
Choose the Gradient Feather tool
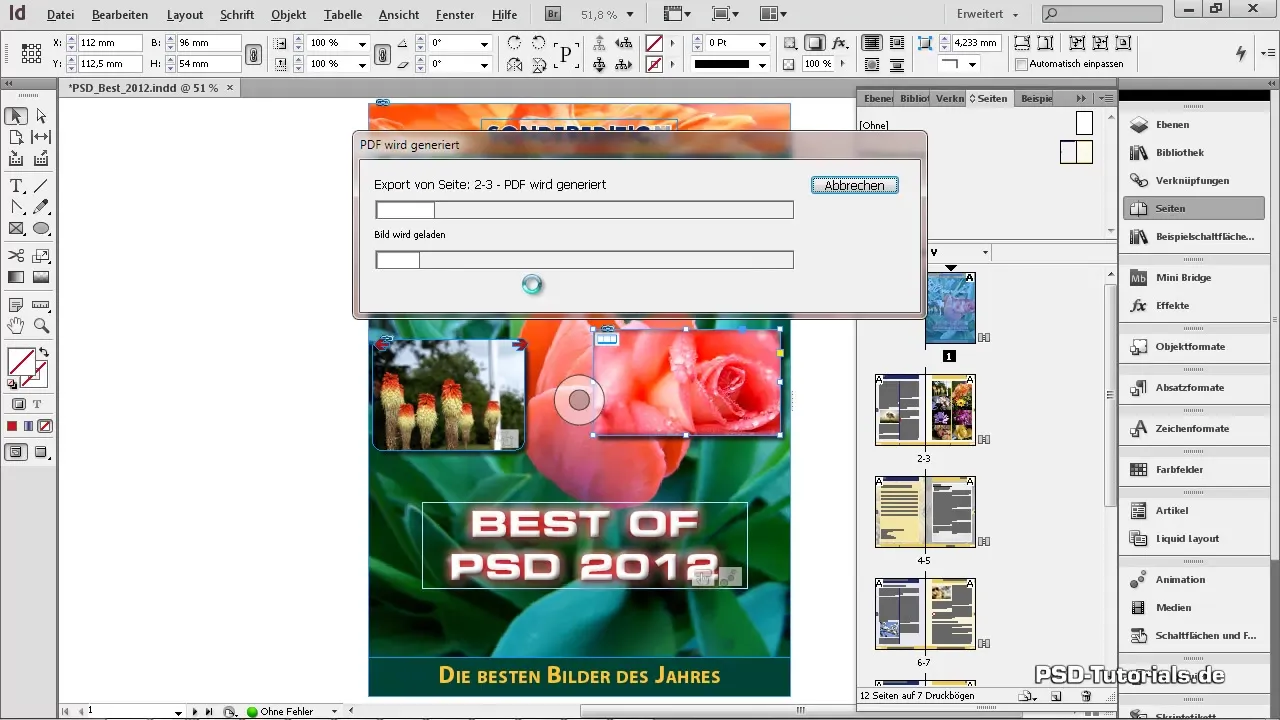tap(41, 277)
